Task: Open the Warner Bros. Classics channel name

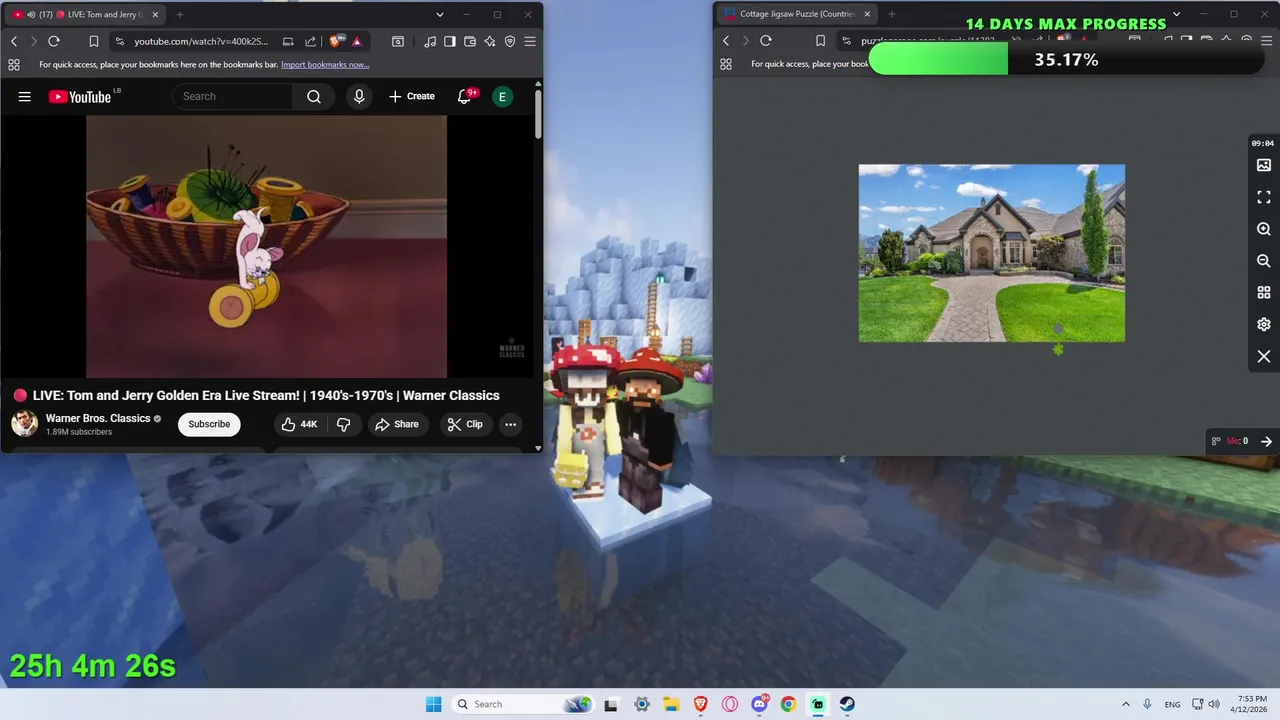Action: pos(98,418)
